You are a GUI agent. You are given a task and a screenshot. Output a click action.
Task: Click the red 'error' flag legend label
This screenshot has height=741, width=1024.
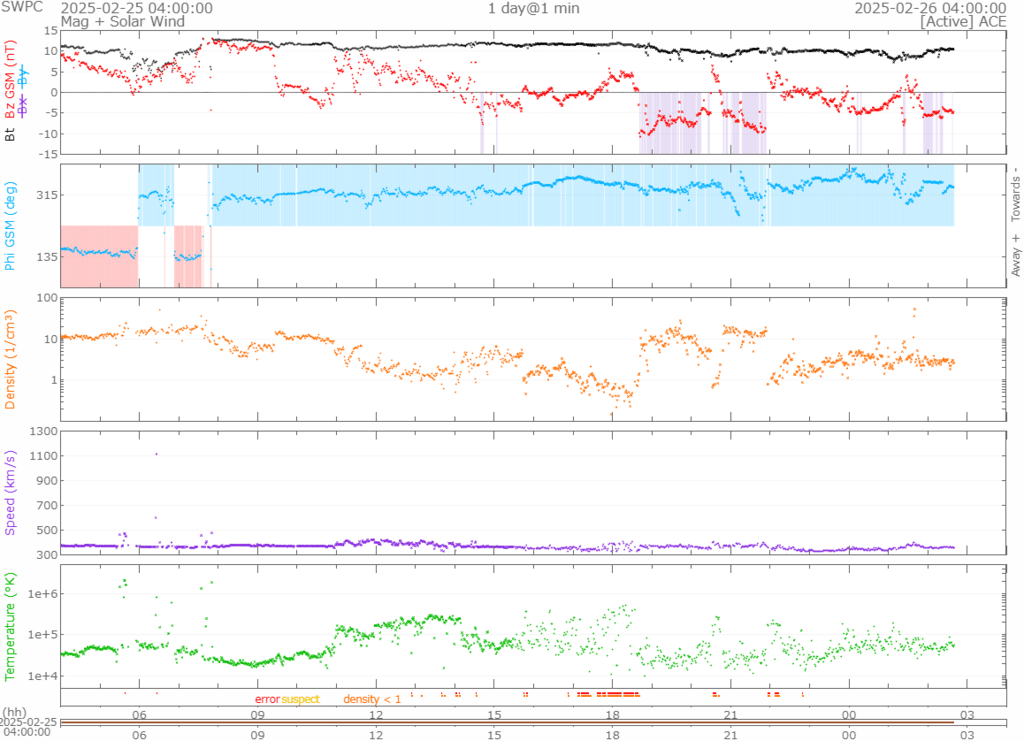coord(267,698)
